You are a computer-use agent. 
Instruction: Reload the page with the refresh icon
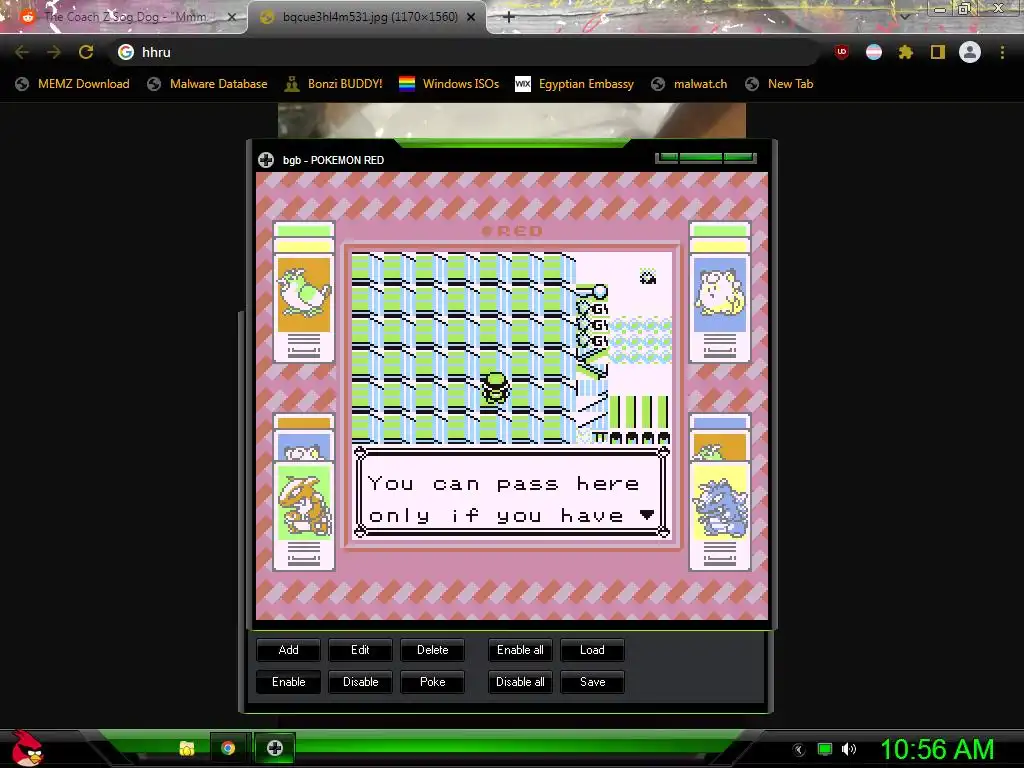coord(86,52)
